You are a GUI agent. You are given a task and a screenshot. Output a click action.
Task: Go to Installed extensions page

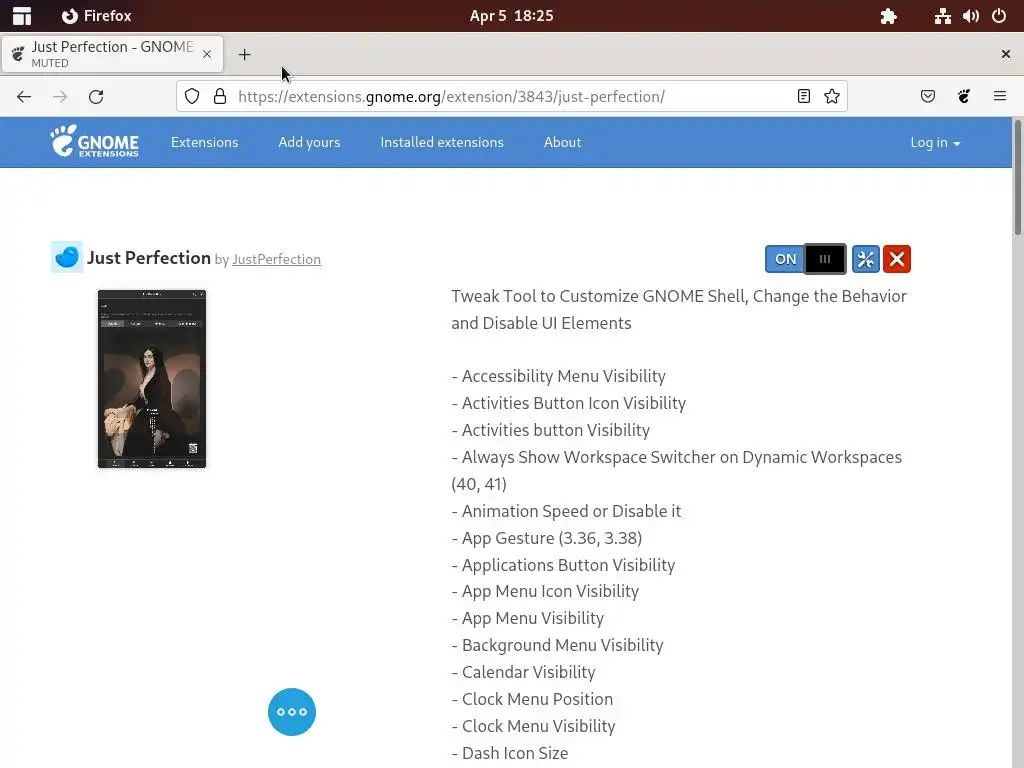442,142
